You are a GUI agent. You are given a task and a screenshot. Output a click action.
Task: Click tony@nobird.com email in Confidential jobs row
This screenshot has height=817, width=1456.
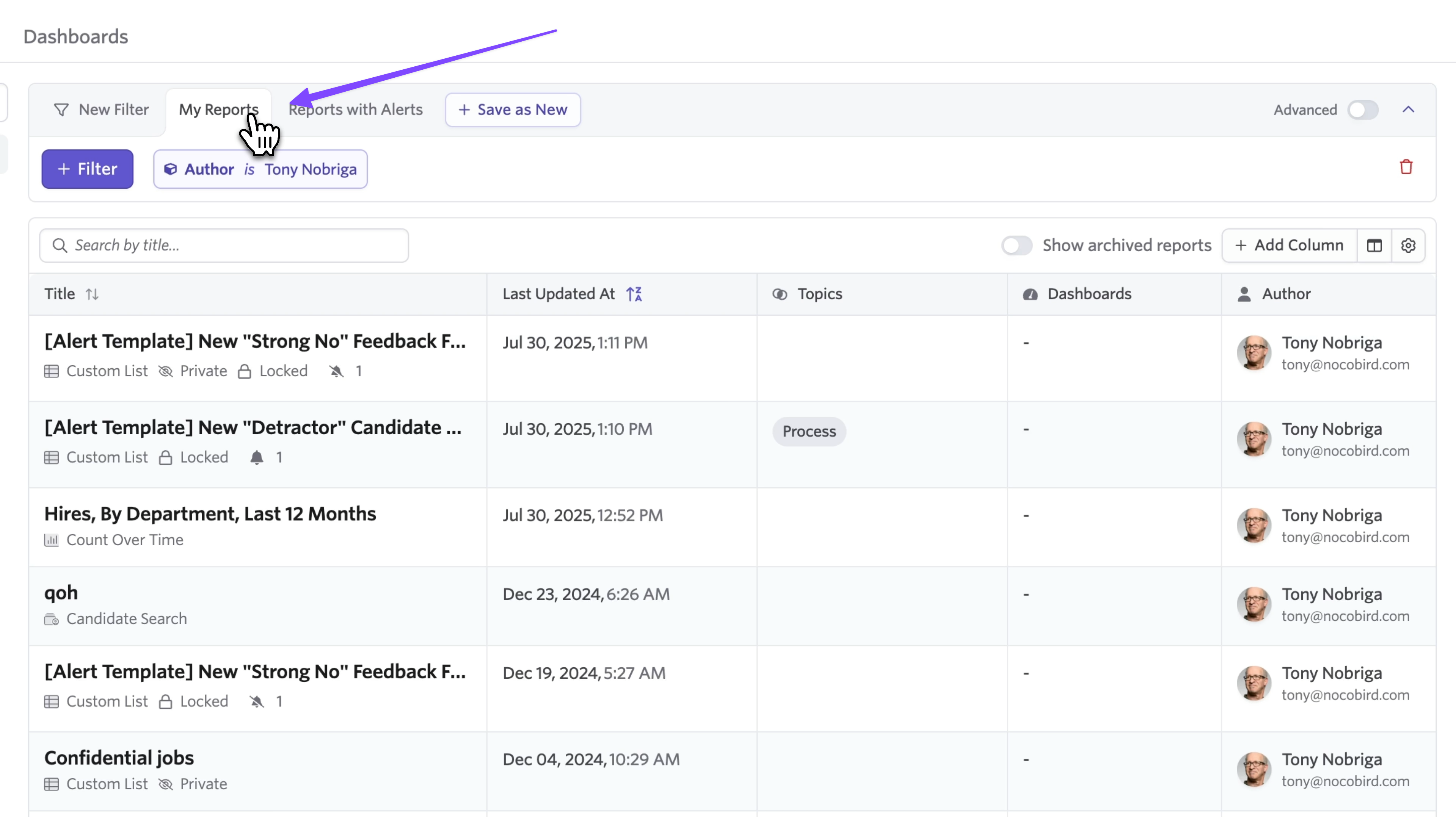1345,781
